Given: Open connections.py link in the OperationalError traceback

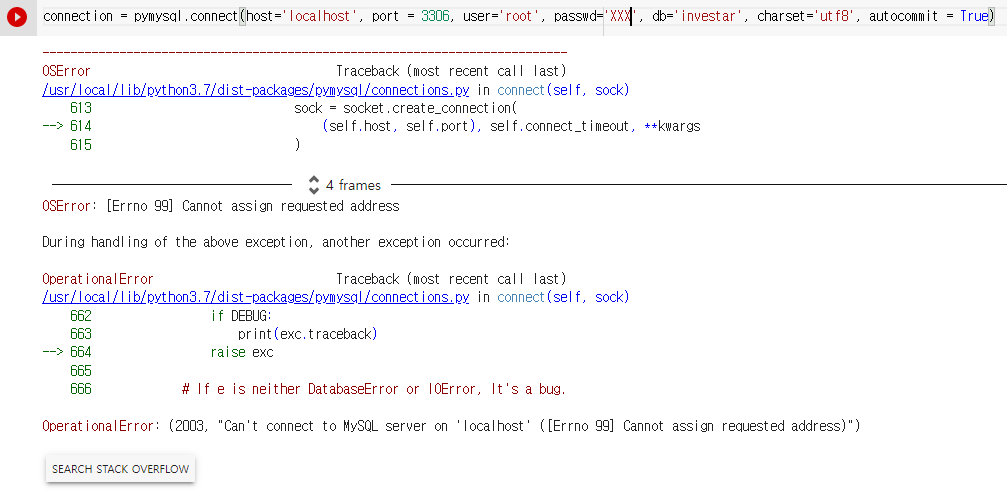Looking at the screenshot, I should click(256, 297).
